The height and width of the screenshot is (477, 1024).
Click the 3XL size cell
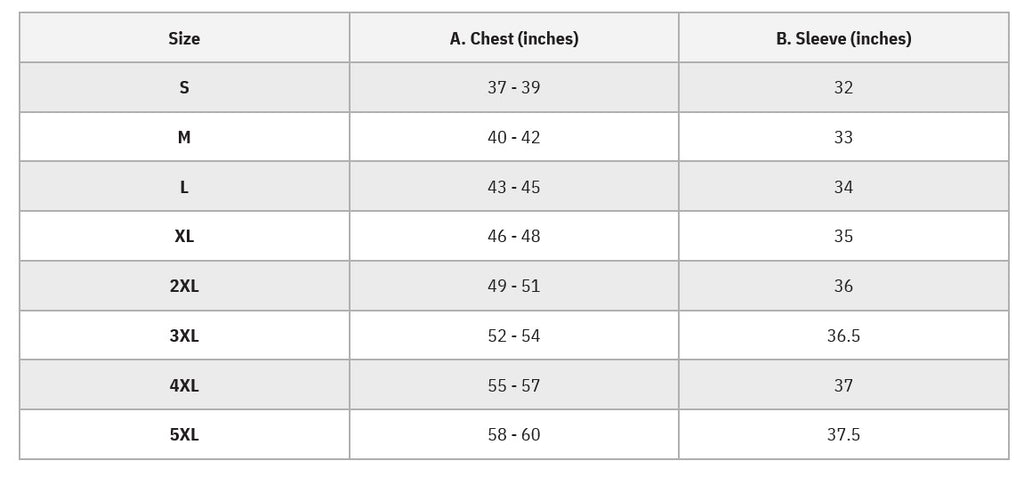184,335
